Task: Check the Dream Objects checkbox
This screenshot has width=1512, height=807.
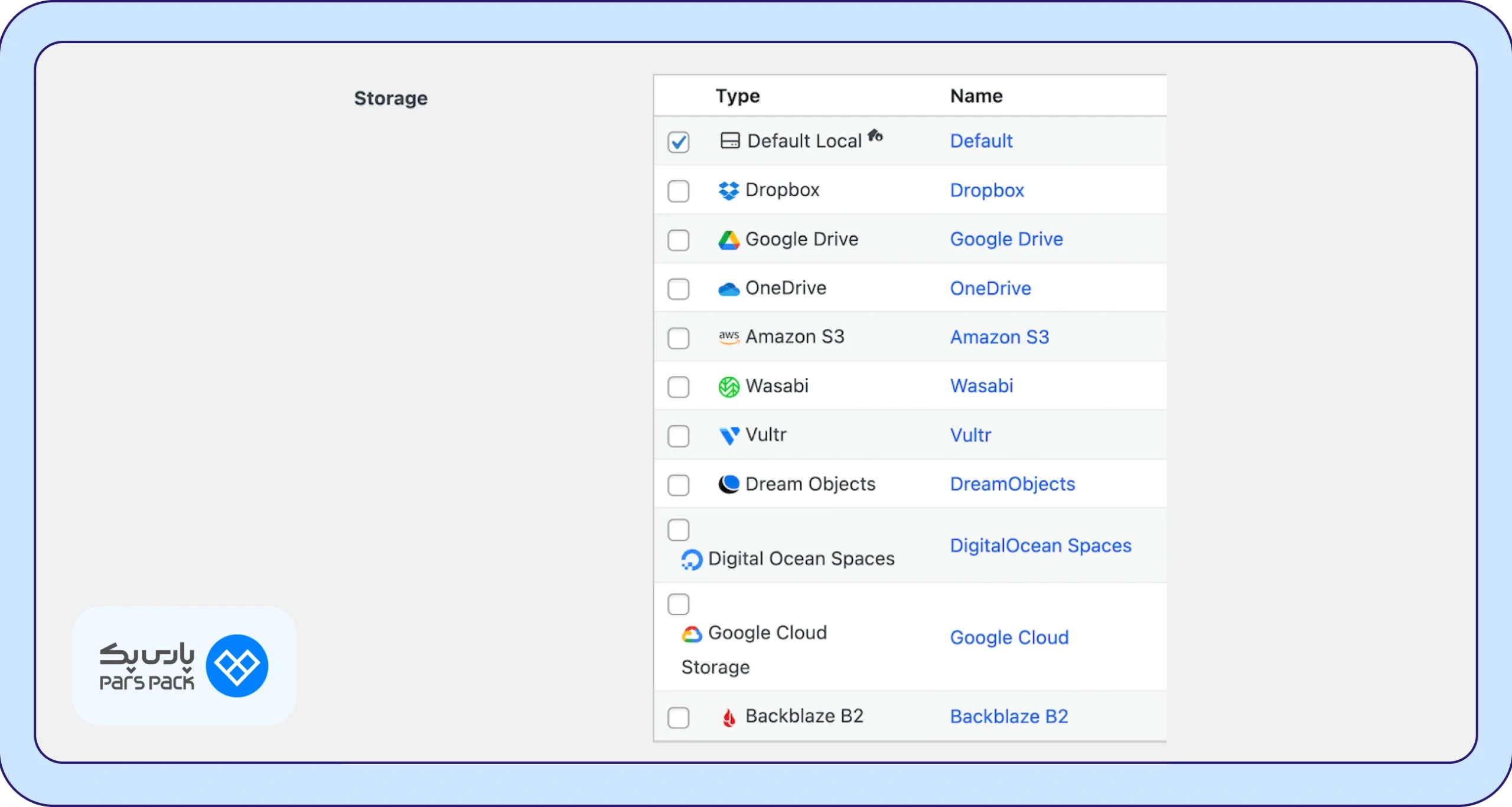Action: tap(679, 485)
